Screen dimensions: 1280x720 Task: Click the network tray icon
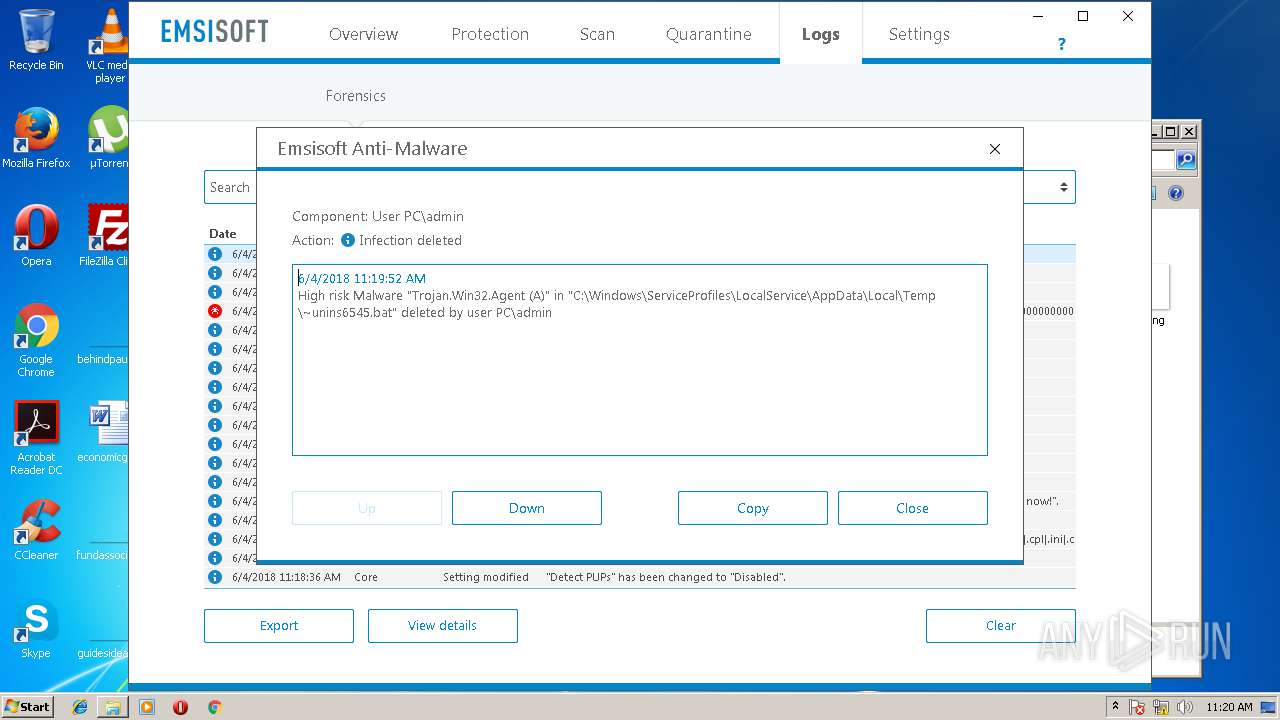(1161, 707)
